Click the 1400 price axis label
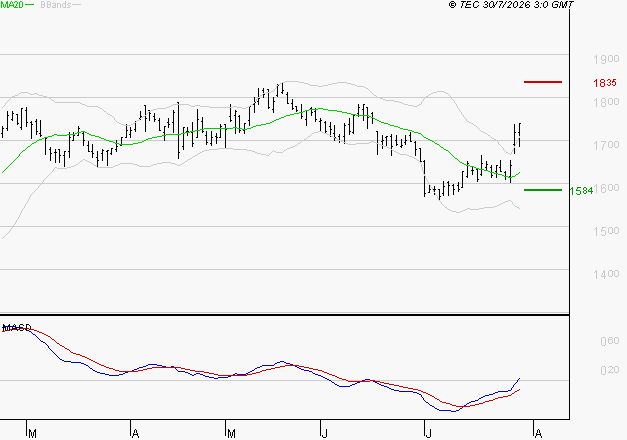Screen dimensions: 627x440 click(606, 274)
